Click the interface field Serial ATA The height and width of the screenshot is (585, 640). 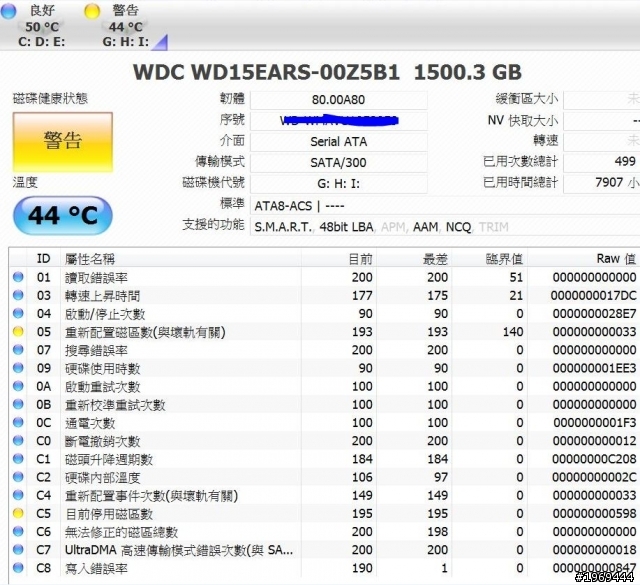click(x=338, y=142)
